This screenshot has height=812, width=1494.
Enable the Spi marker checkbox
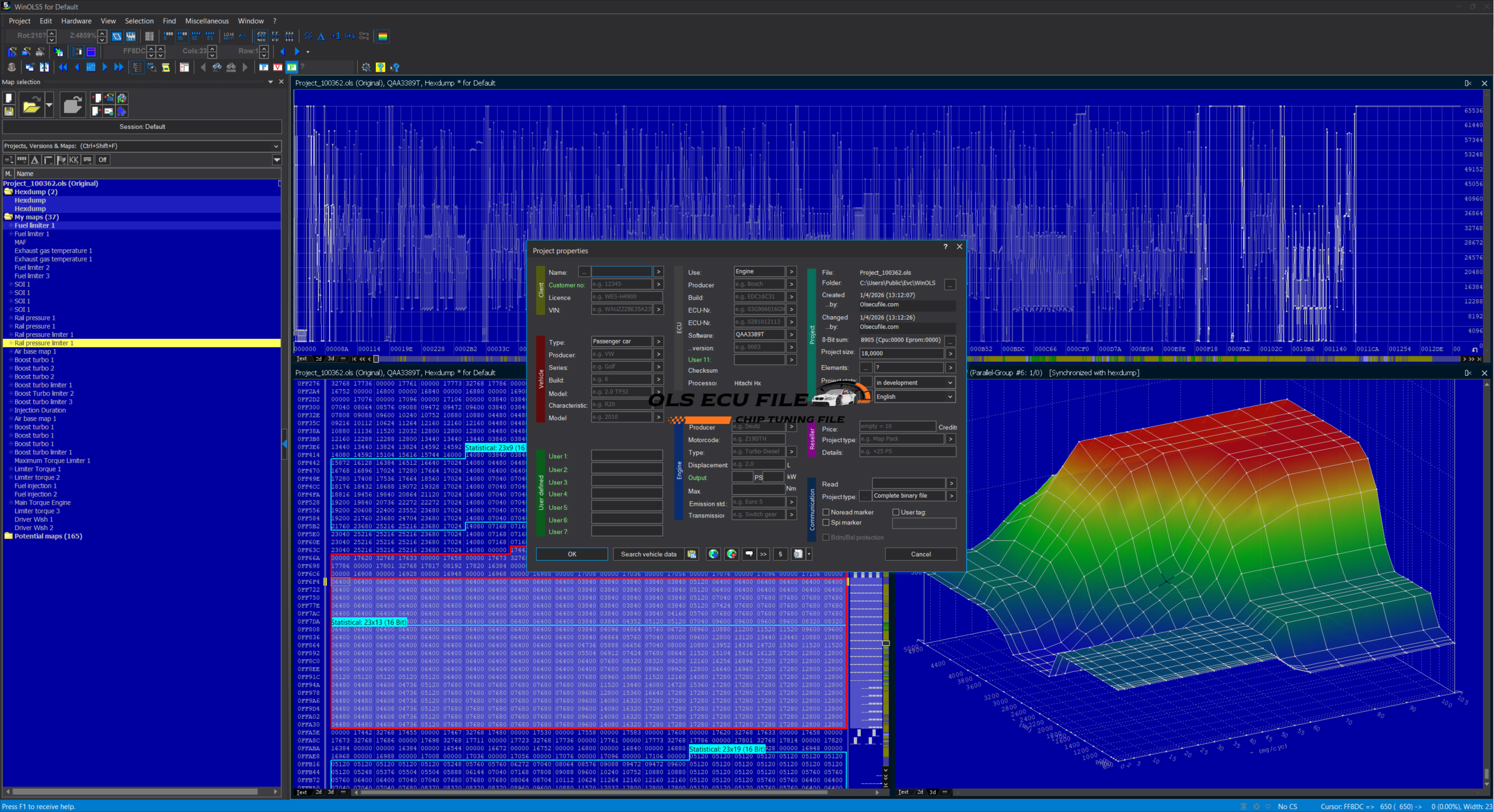tap(826, 523)
